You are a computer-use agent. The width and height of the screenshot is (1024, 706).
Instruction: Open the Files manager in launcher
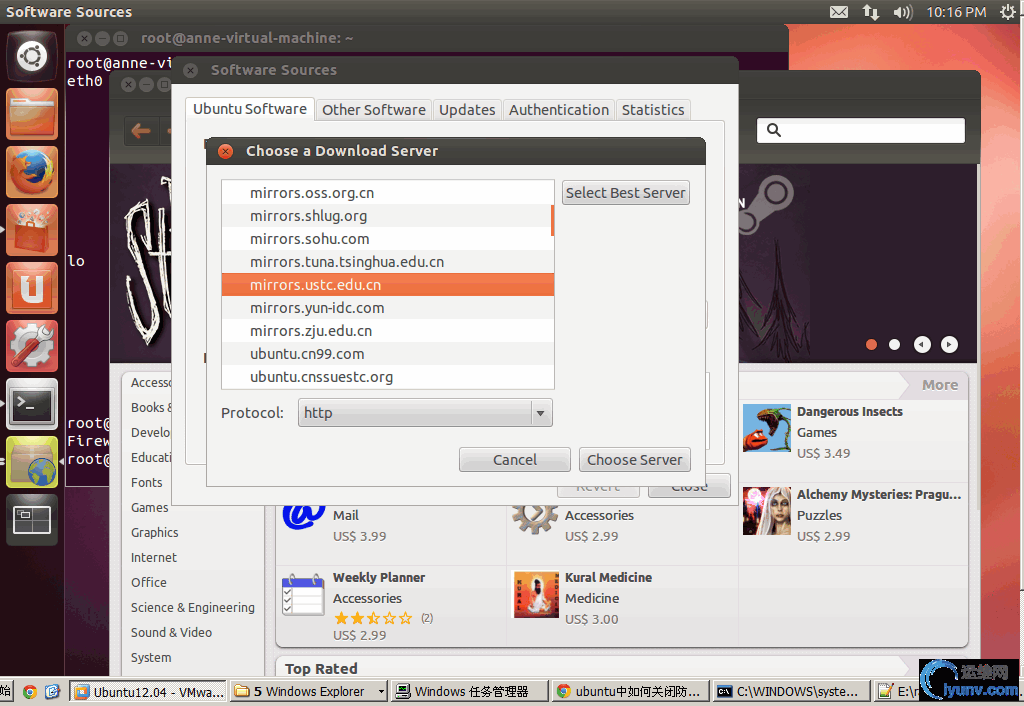point(32,114)
